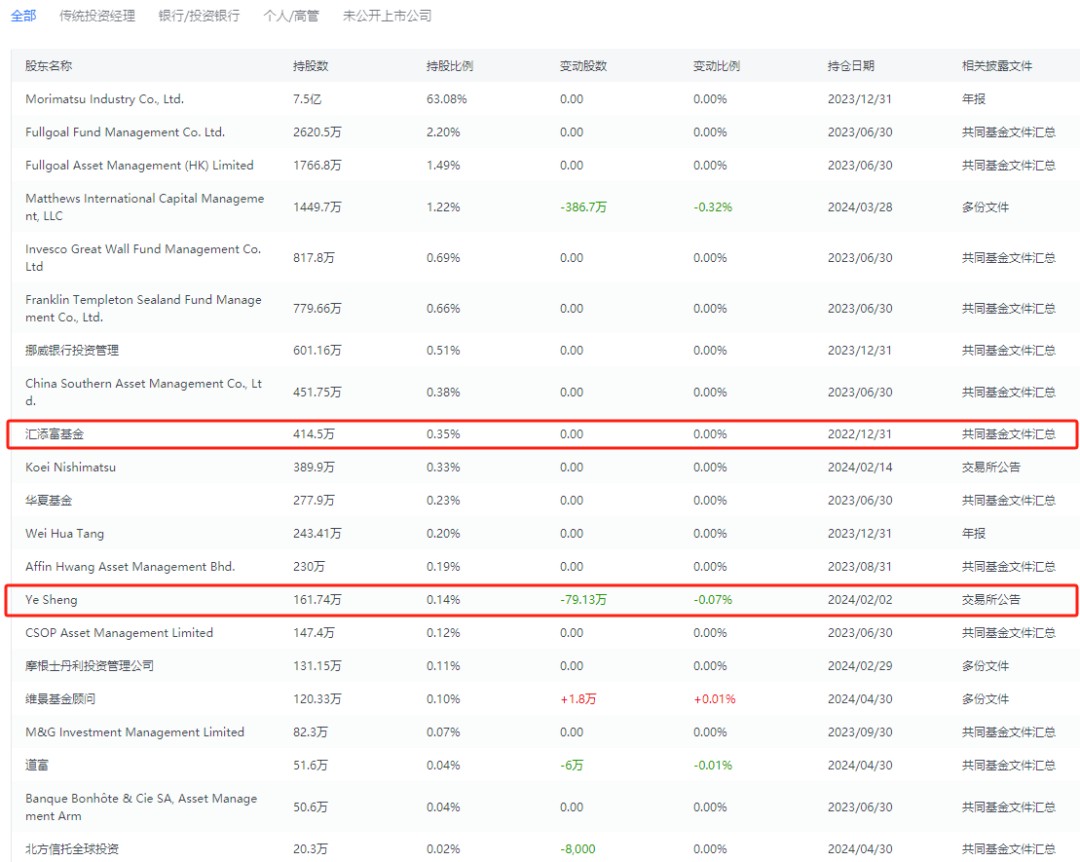Open the 银行/投资银行 tab
This screenshot has height=862, width=1080.
tap(199, 16)
